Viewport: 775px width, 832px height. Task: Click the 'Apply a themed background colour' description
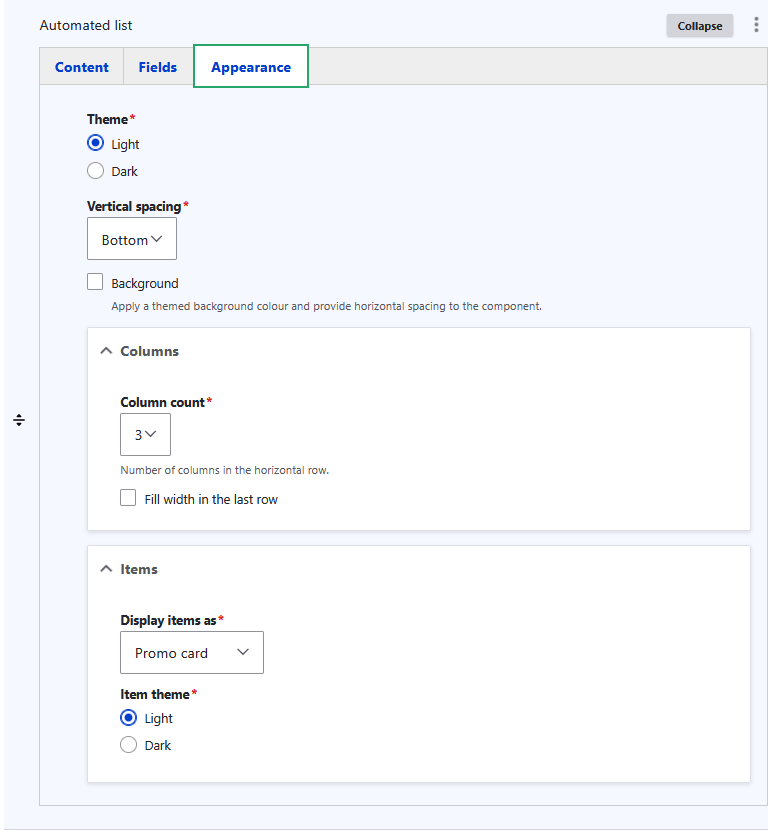[326, 306]
